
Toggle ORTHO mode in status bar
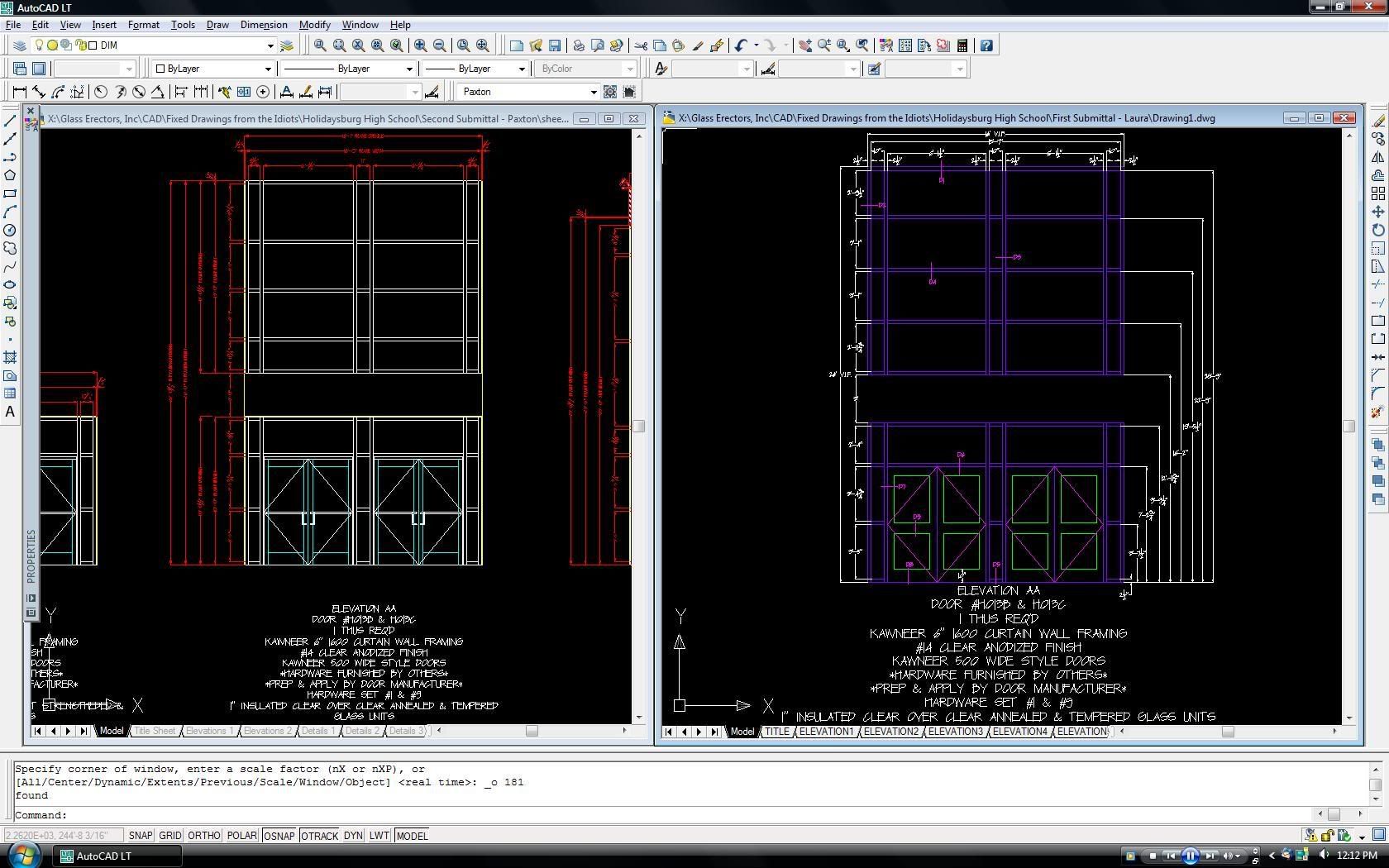[204, 836]
